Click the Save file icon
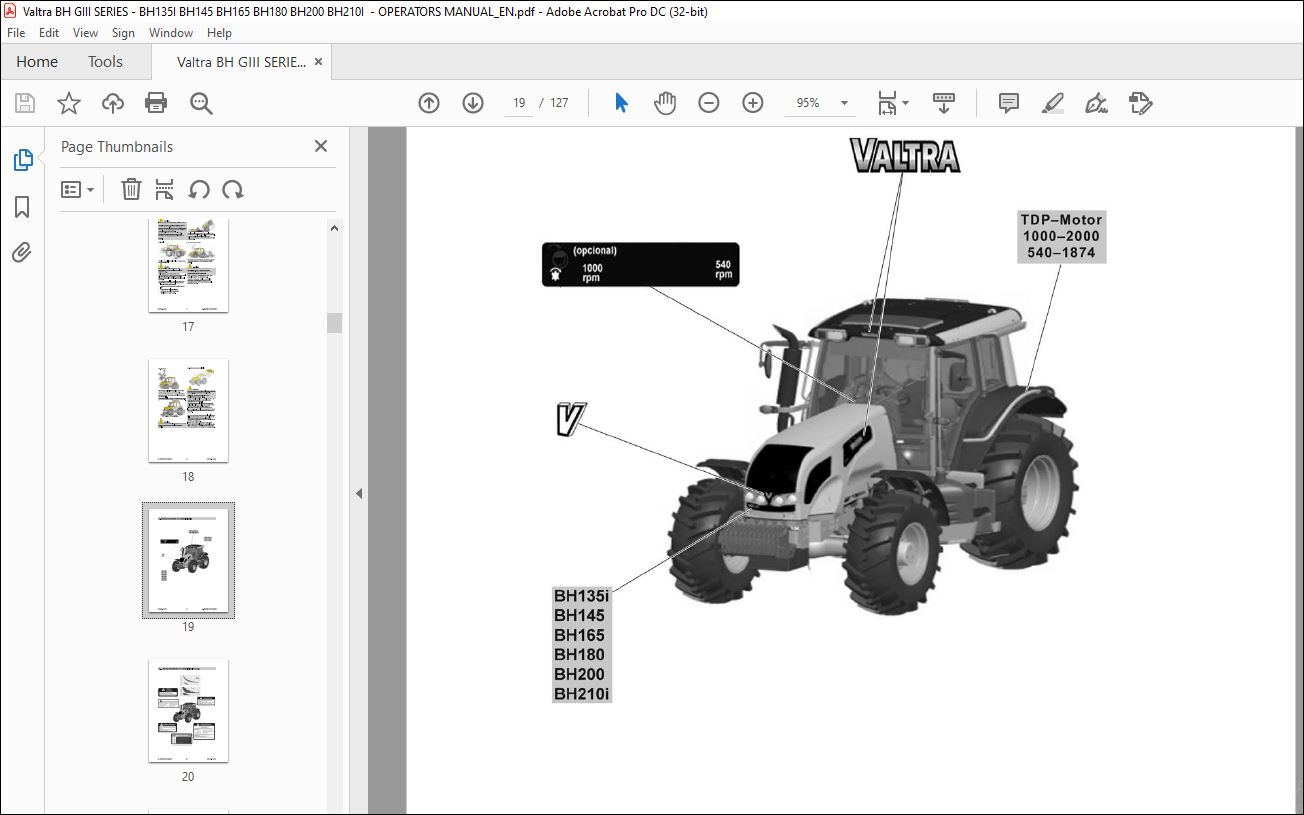Viewport: 1304px width, 815px height. click(25, 103)
